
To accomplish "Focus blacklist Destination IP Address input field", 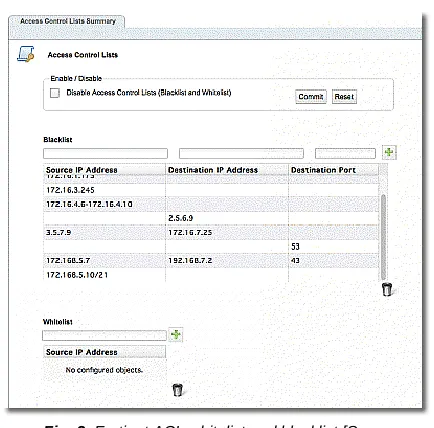I will point(241,154).
